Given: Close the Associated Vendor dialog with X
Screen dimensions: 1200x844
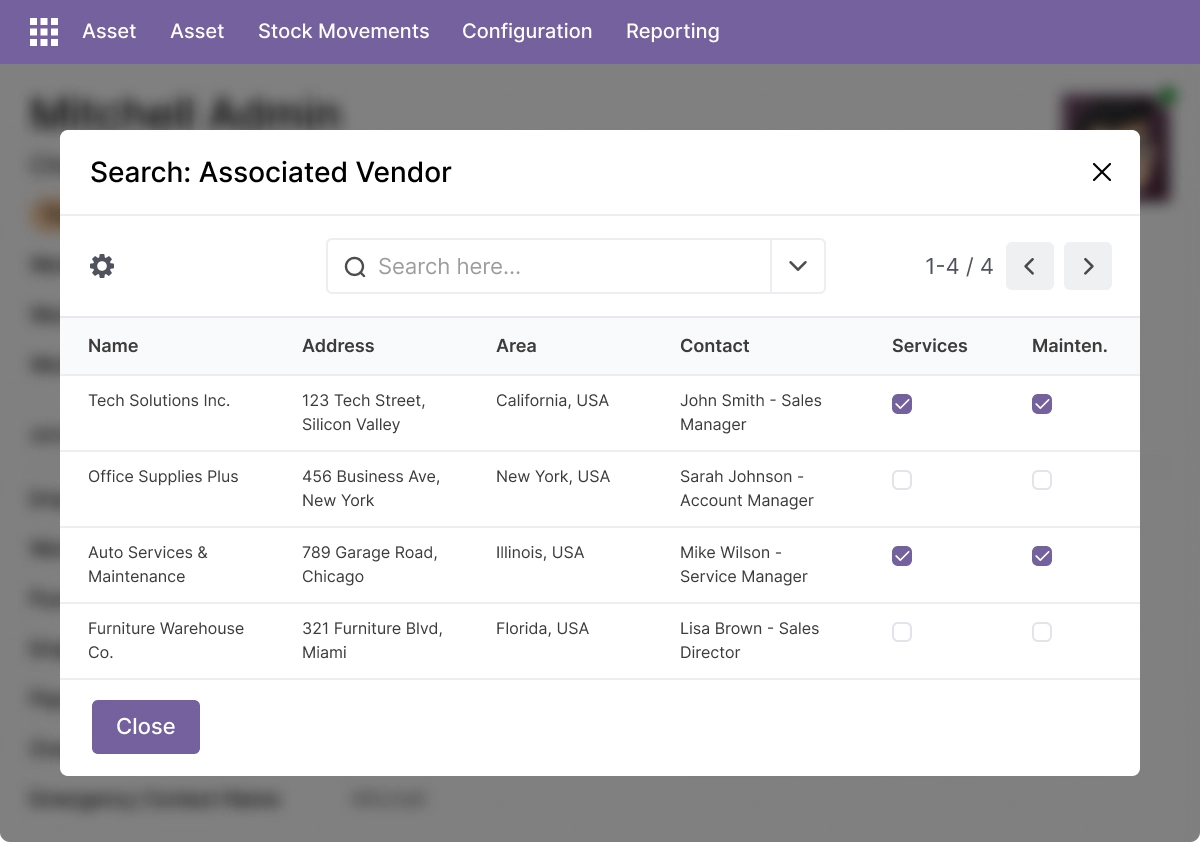Looking at the screenshot, I should click(1102, 172).
